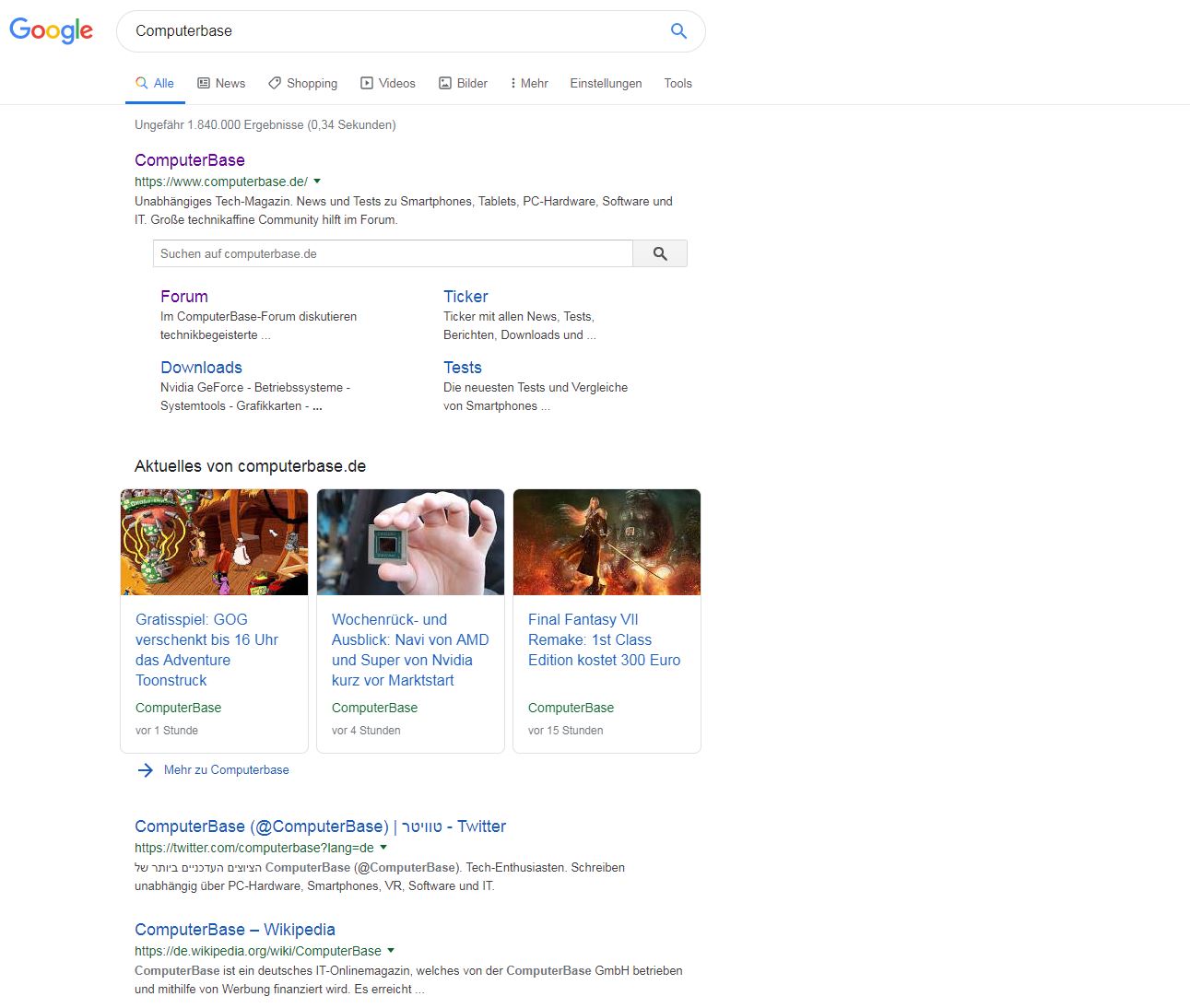Open the Gratisspiel GOG Toonstruck article

[x=206, y=650]
